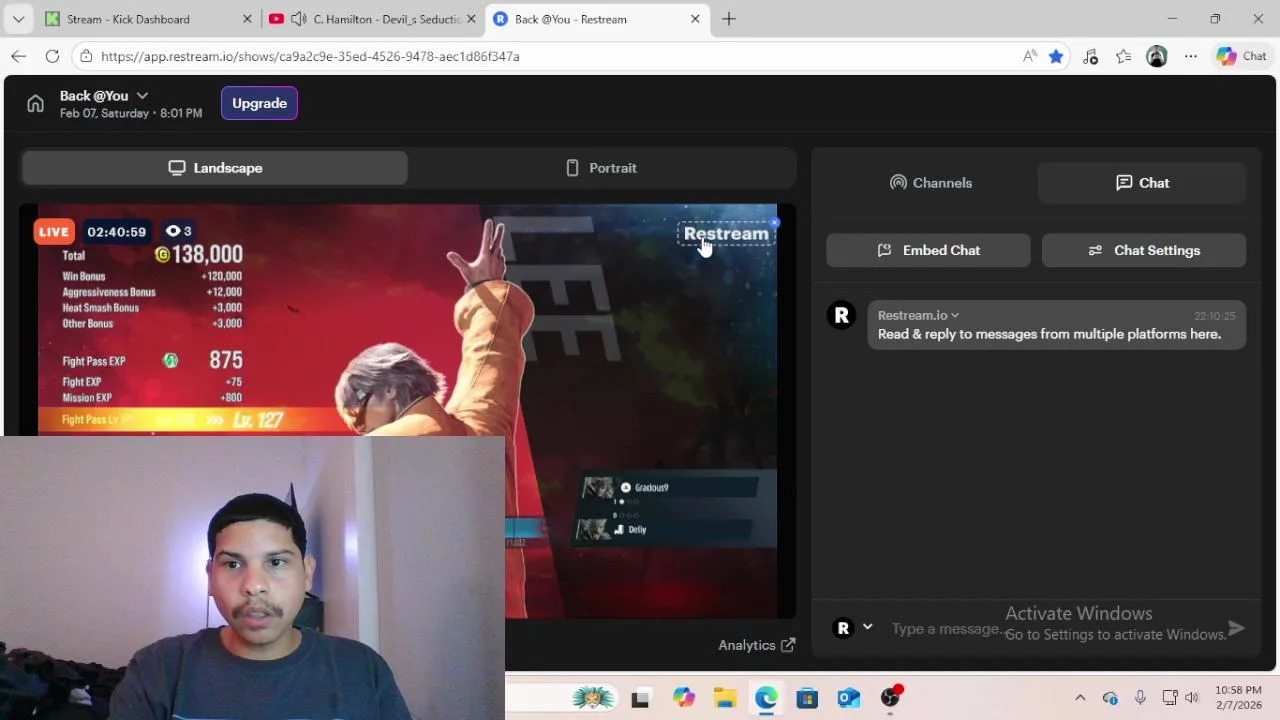
Task: Switch to Portrait layout tab
Action: 601,168
